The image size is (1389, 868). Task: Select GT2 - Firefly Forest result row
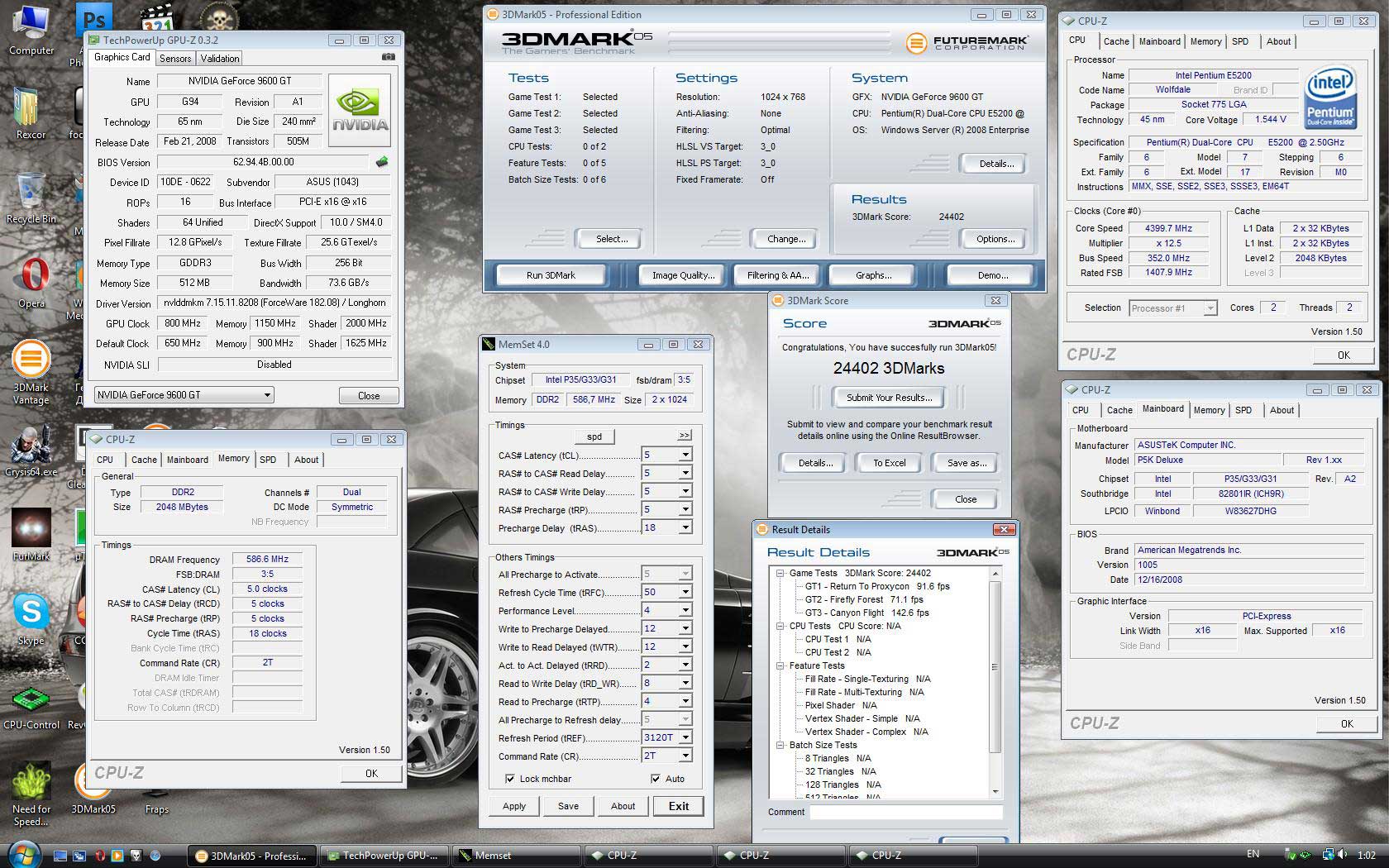[863, 599]
